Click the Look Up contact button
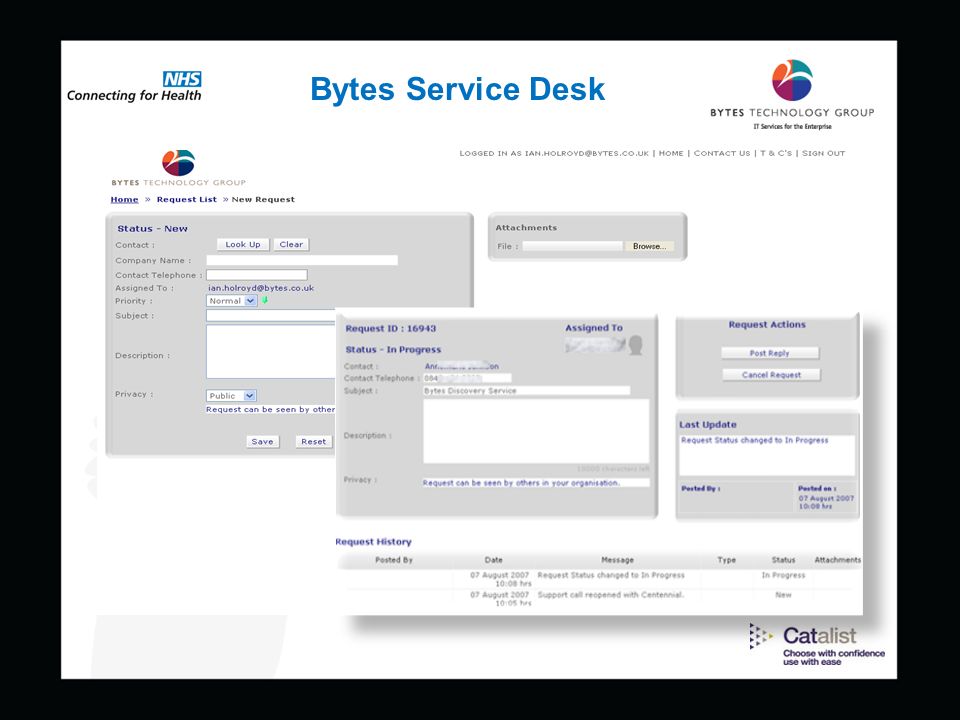Image resolution: width=960 pixels, height=720 pixels. pyautogui.click(x=243, y=244)
